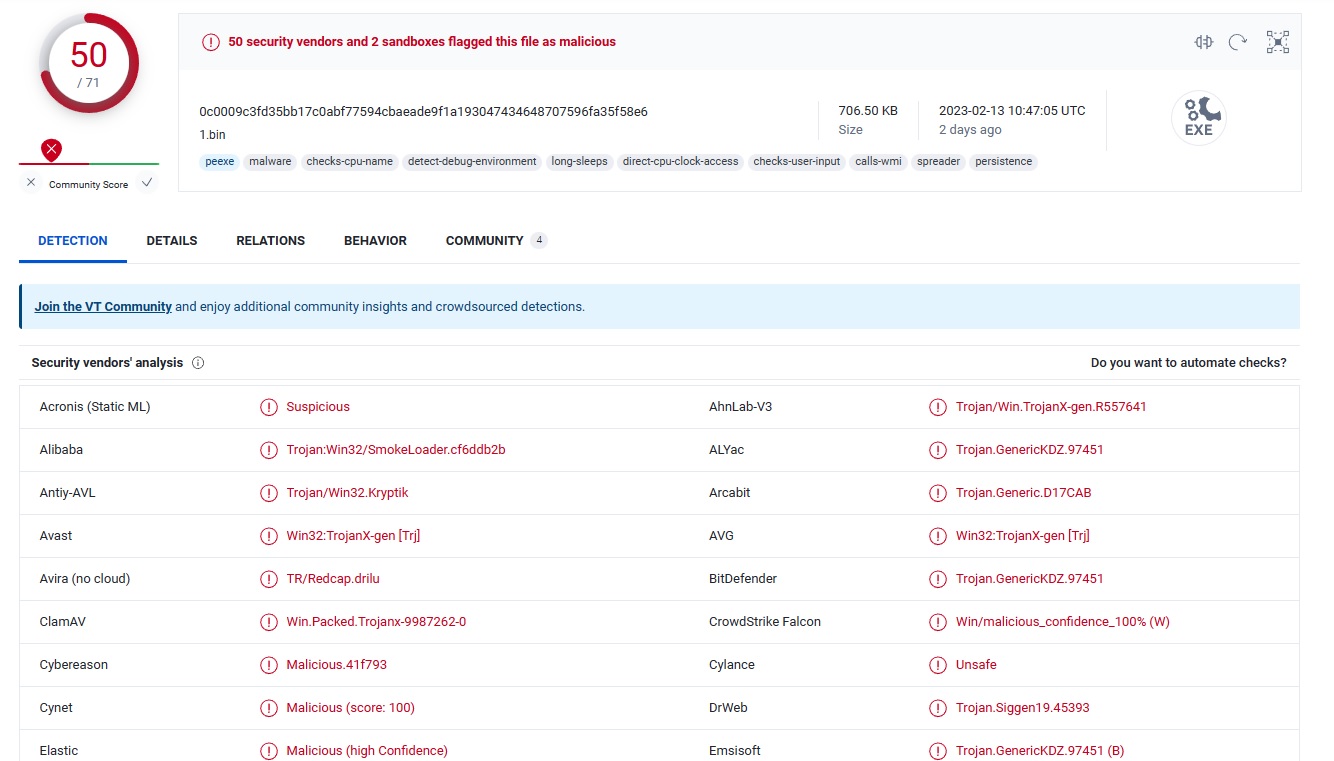Click alert icon for DrWeb detection
This screenshot has height=761, width=1334.
coord(938,708)
